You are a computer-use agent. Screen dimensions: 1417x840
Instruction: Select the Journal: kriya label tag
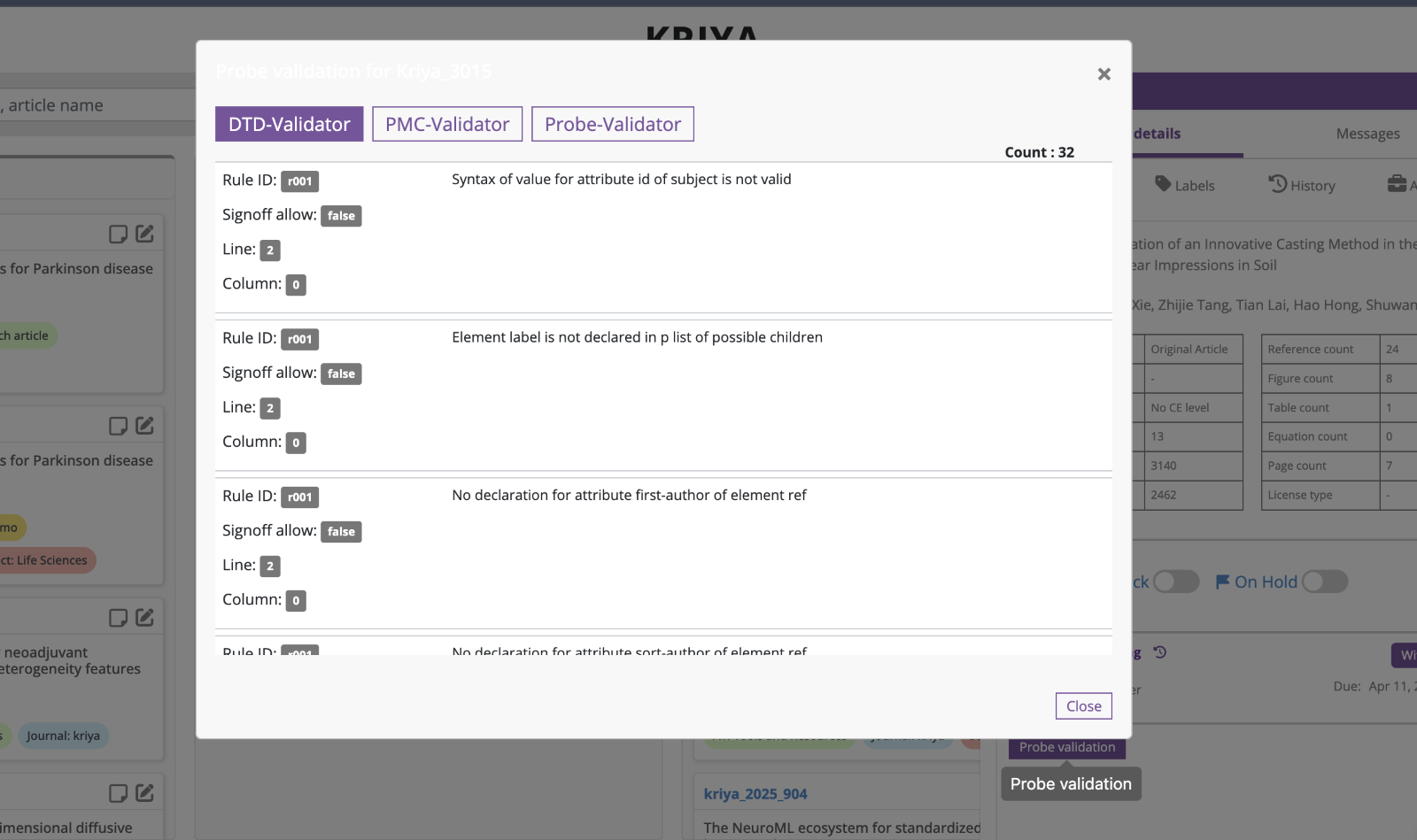[x=63, y=736]
